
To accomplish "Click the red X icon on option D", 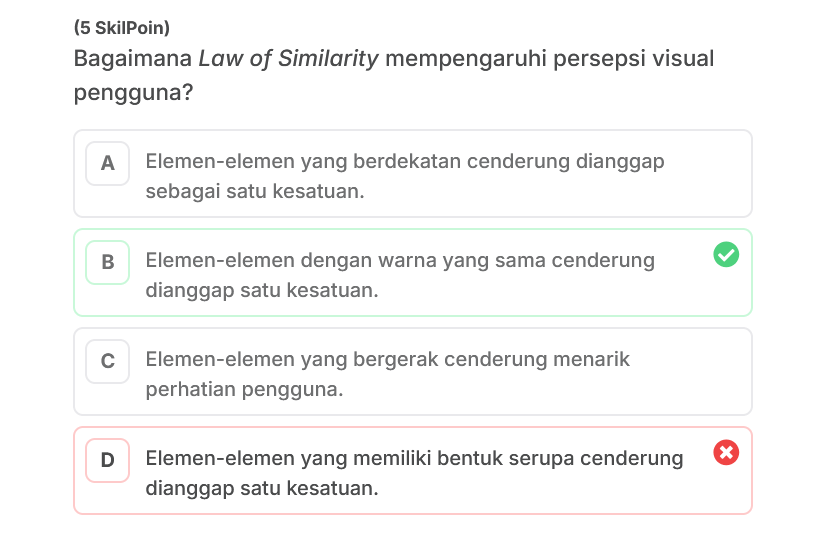I will click(726, 452).
